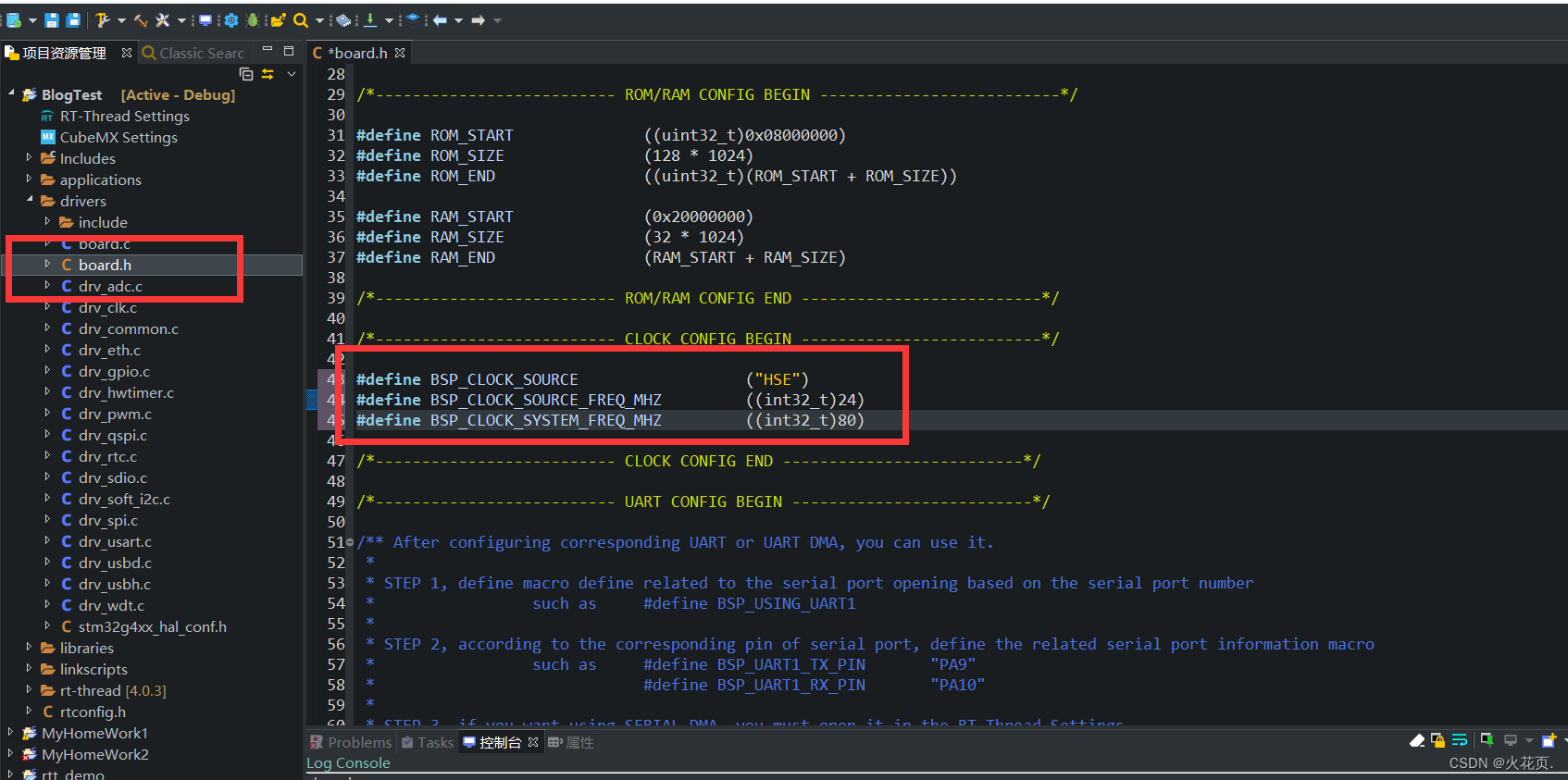Select drv_wdt.c file
The height and width of the screenshot is (780, 1568).
pyautogui.click(x=111, y=605)
